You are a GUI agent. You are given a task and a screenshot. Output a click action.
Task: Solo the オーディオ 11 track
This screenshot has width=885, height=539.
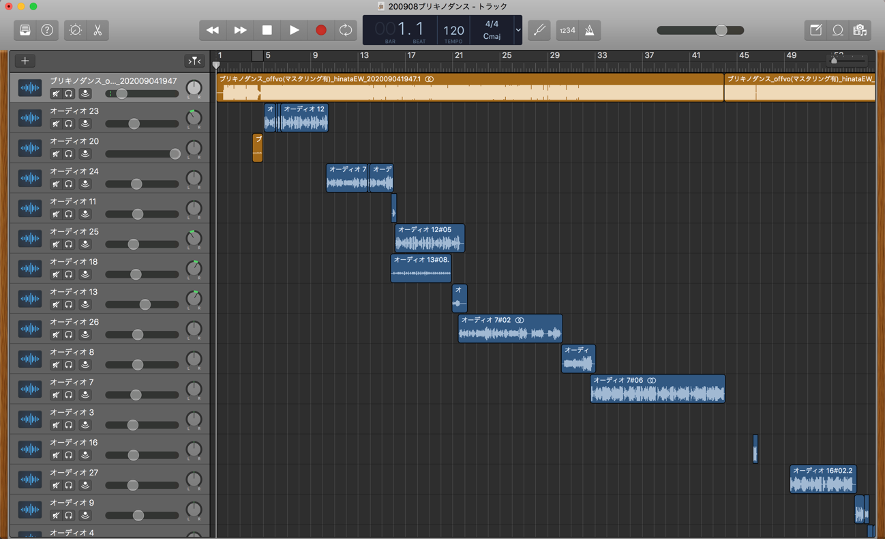69,214
